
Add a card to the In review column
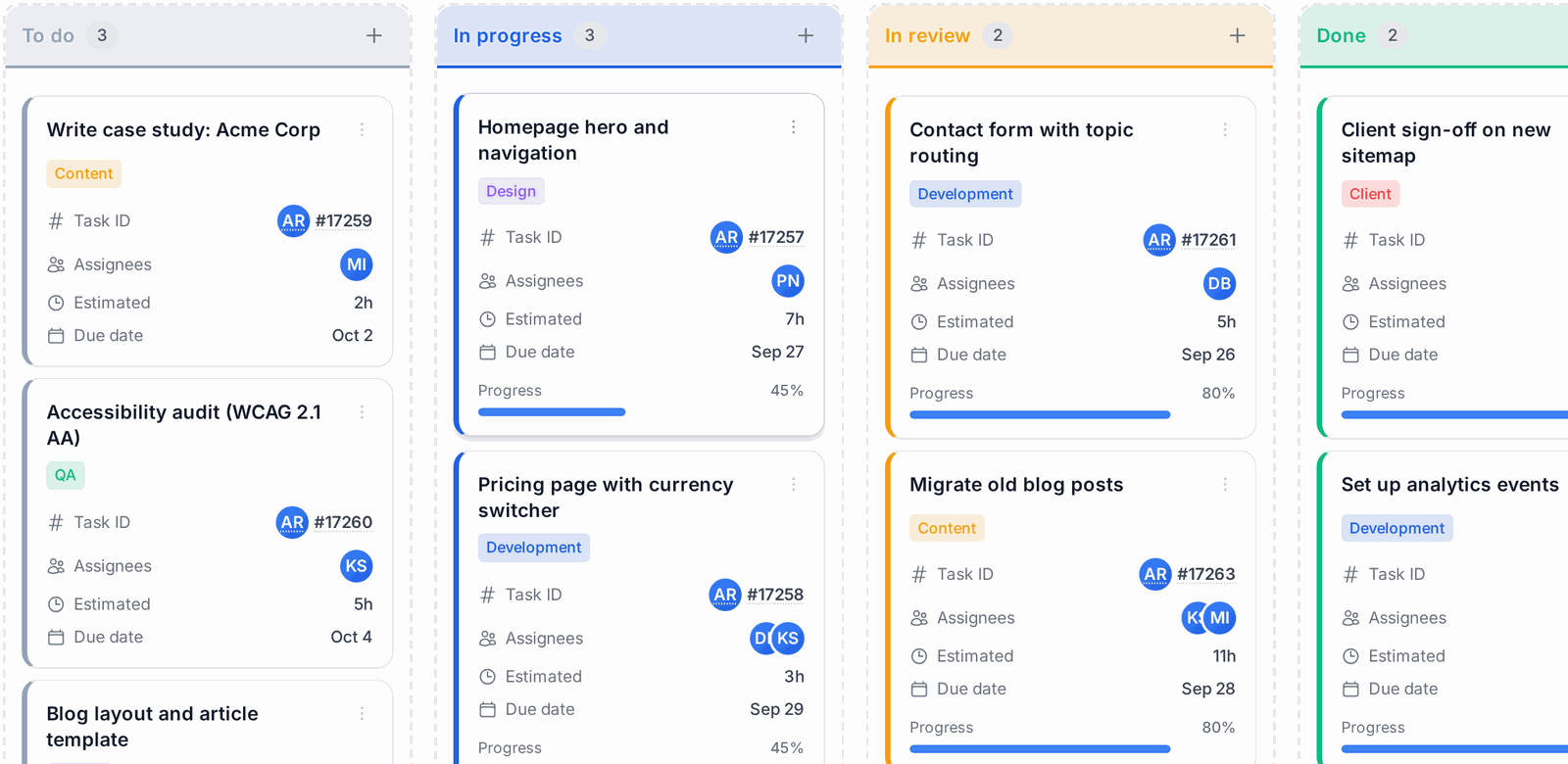coord(1238,35)
